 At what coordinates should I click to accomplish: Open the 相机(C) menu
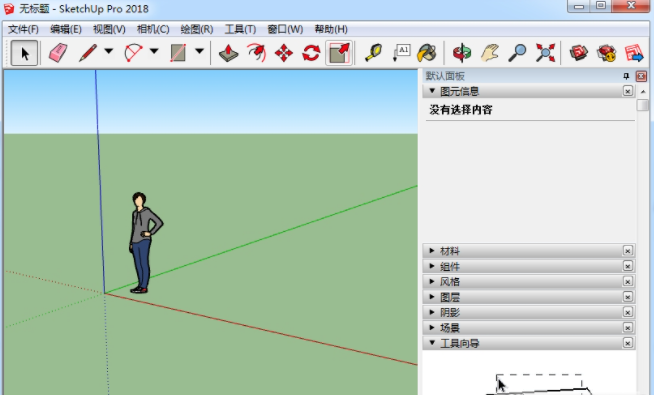[153, 29]
